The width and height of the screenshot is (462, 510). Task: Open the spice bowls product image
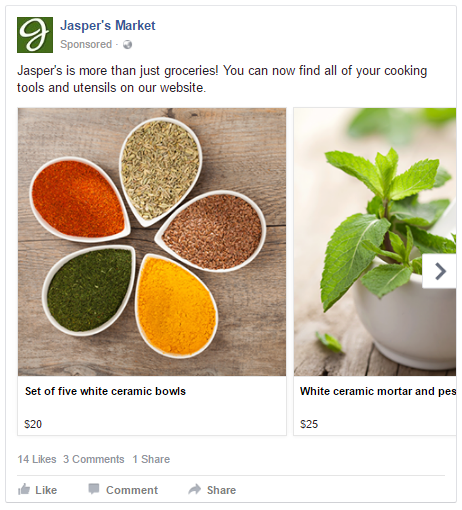point(152,242)
